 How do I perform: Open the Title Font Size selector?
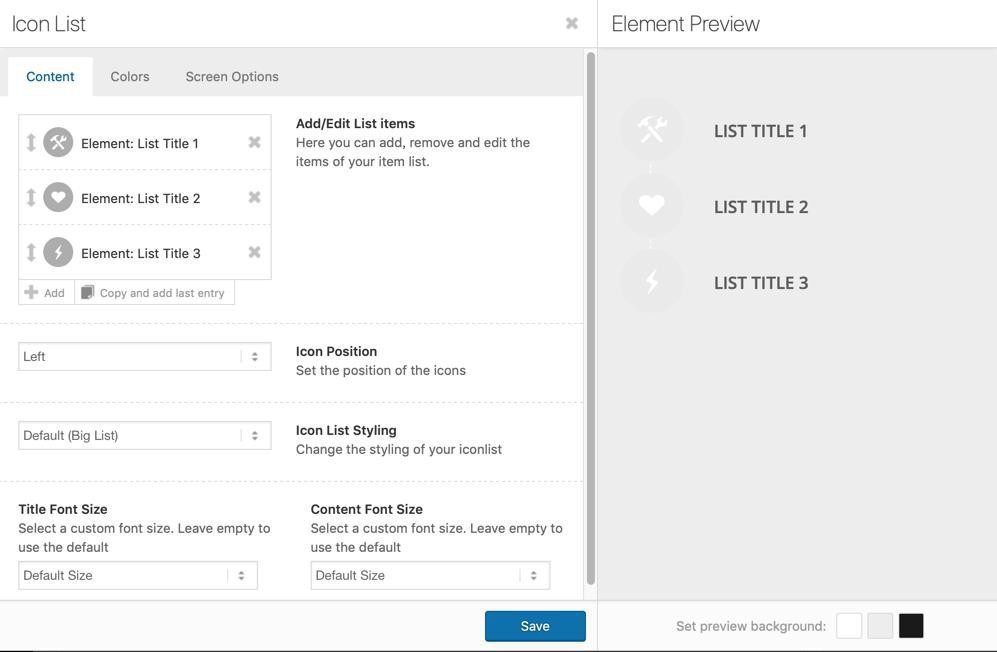tap(137, 576)
